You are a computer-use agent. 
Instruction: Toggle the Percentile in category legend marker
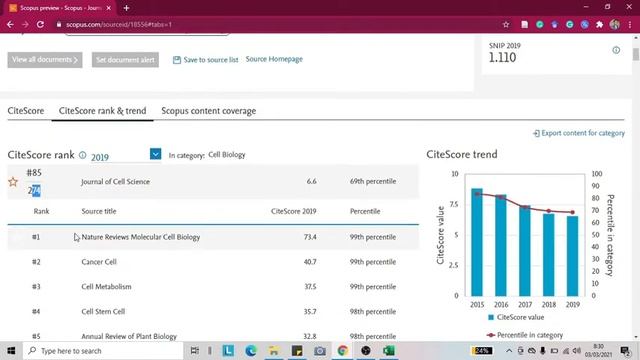coord(491,335)
